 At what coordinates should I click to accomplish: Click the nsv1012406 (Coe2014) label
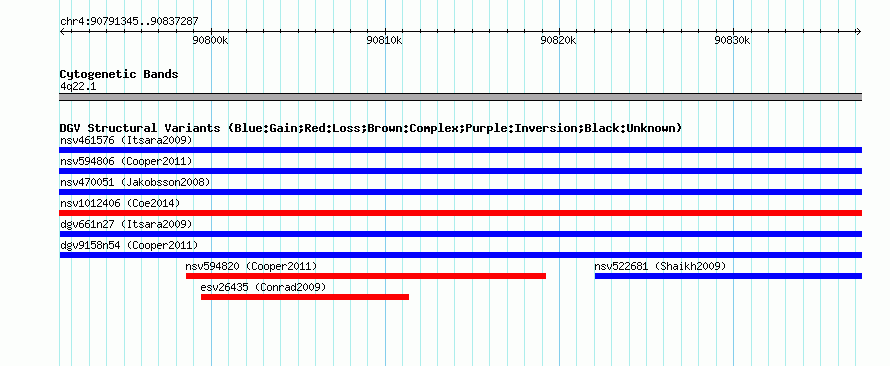(x=120, y=203)
